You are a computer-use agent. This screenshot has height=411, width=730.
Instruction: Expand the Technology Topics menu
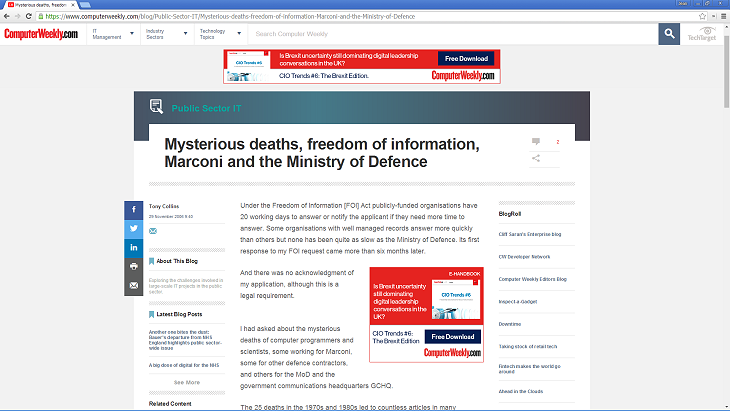pyautogui.click(x=221, y=34)
